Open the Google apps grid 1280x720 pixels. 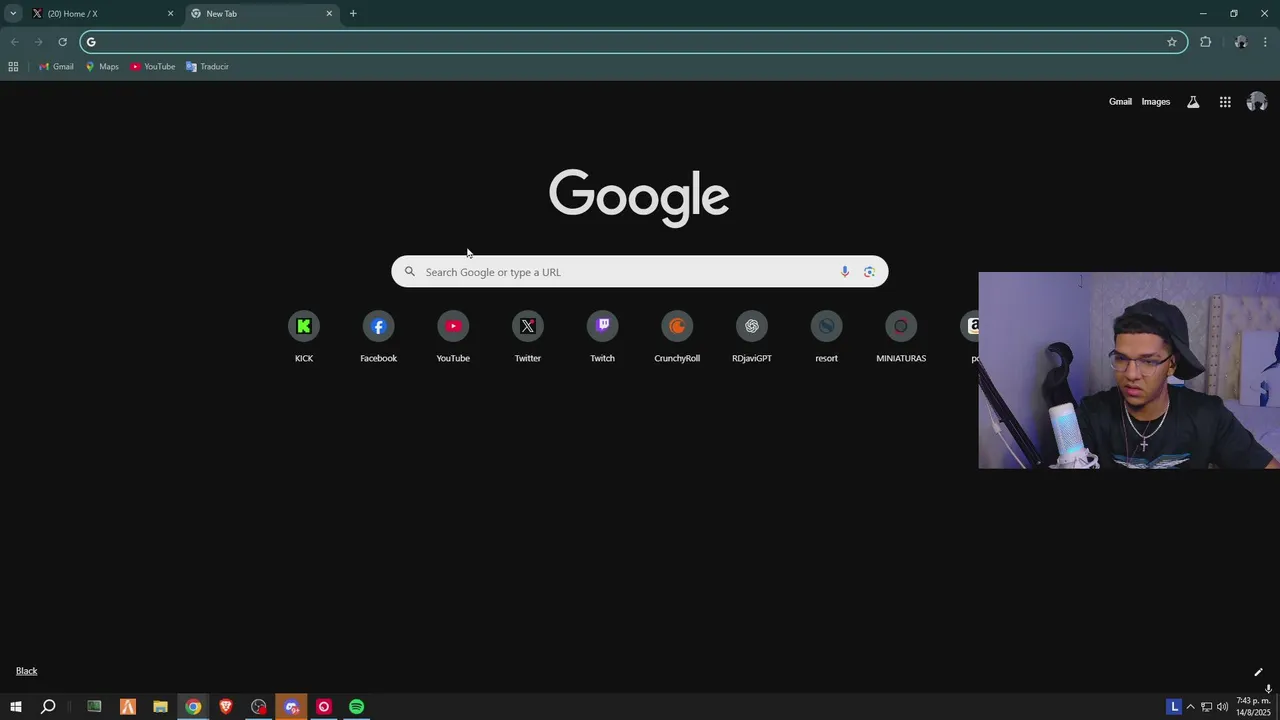point(1225,102)
